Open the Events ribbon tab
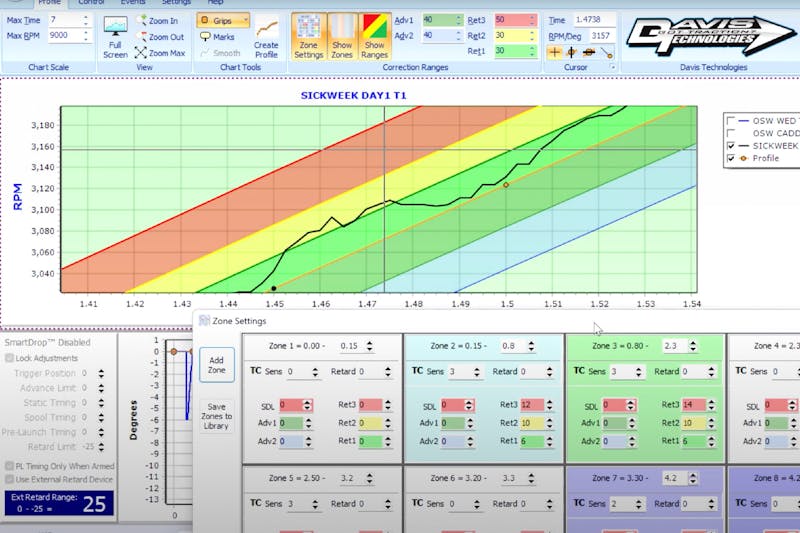 [x=133, y=3]
